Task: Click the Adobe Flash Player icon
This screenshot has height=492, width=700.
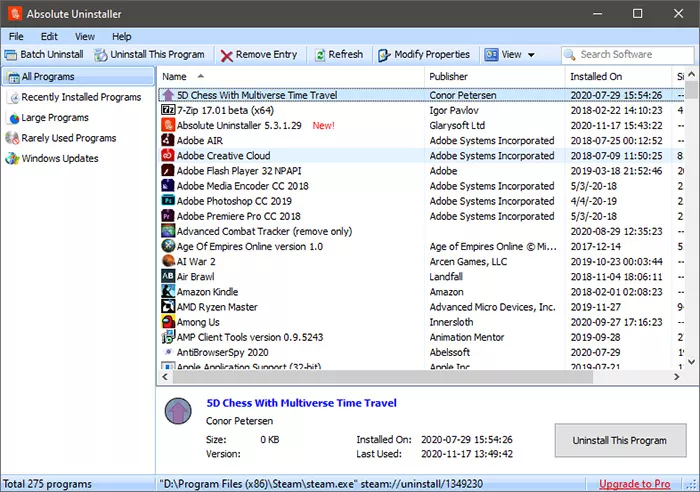Action: tap(168, 171)
